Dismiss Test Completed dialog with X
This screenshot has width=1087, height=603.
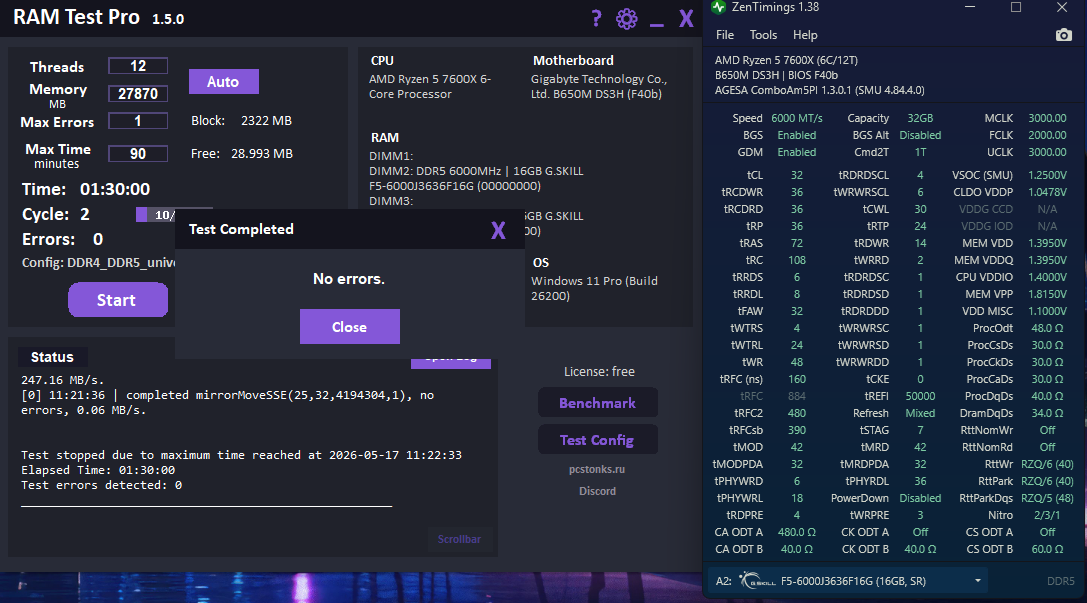498,230
